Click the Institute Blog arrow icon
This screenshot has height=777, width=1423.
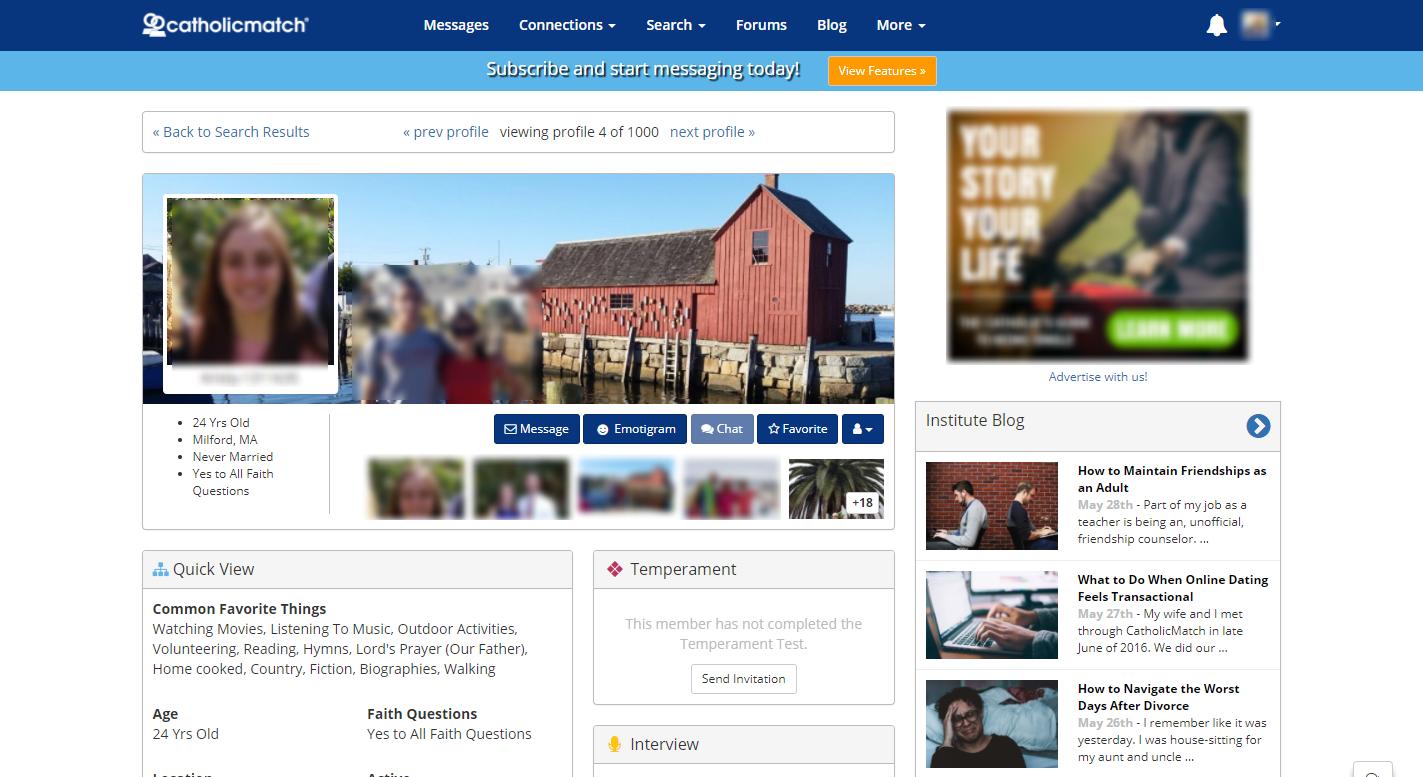1258,426
